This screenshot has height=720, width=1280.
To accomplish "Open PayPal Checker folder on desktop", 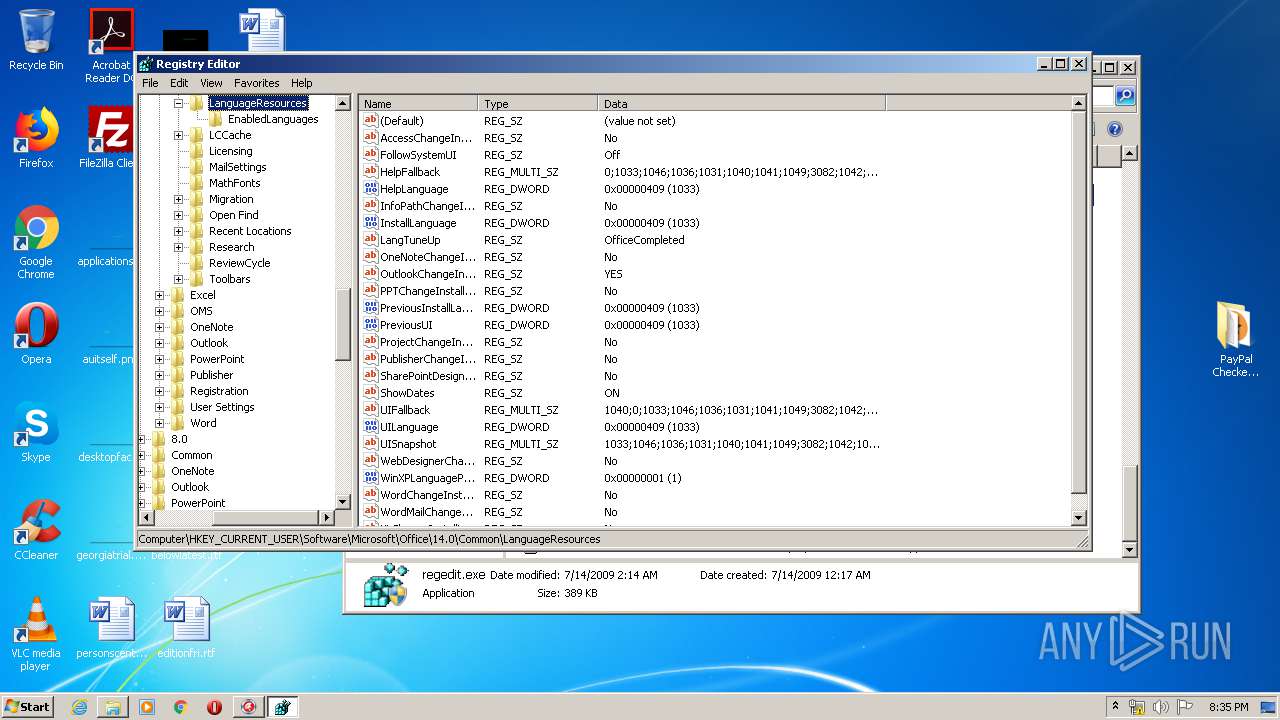I will point(1235,340).
